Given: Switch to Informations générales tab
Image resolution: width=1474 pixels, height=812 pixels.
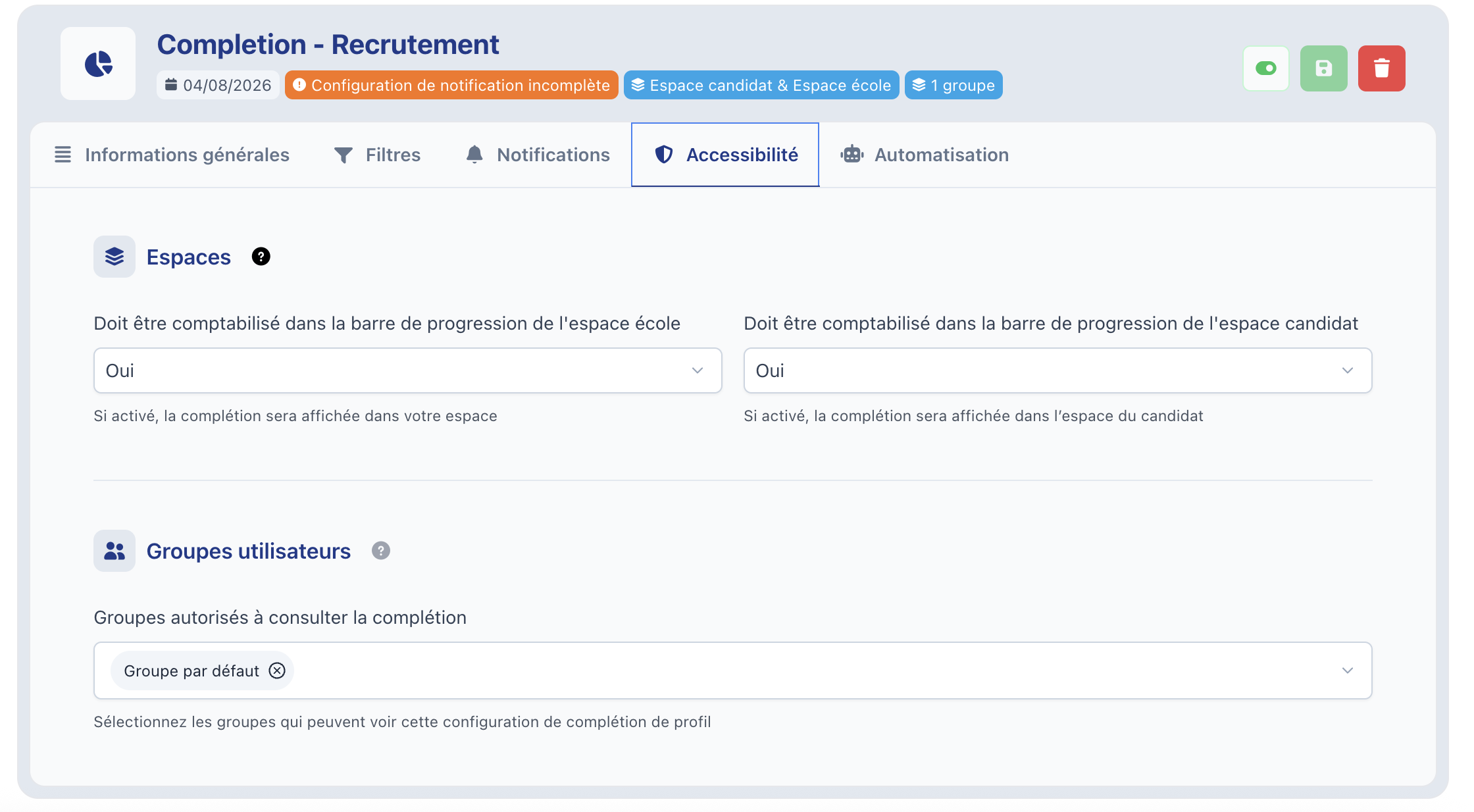Looking at the screenshot, I should 171,155.
